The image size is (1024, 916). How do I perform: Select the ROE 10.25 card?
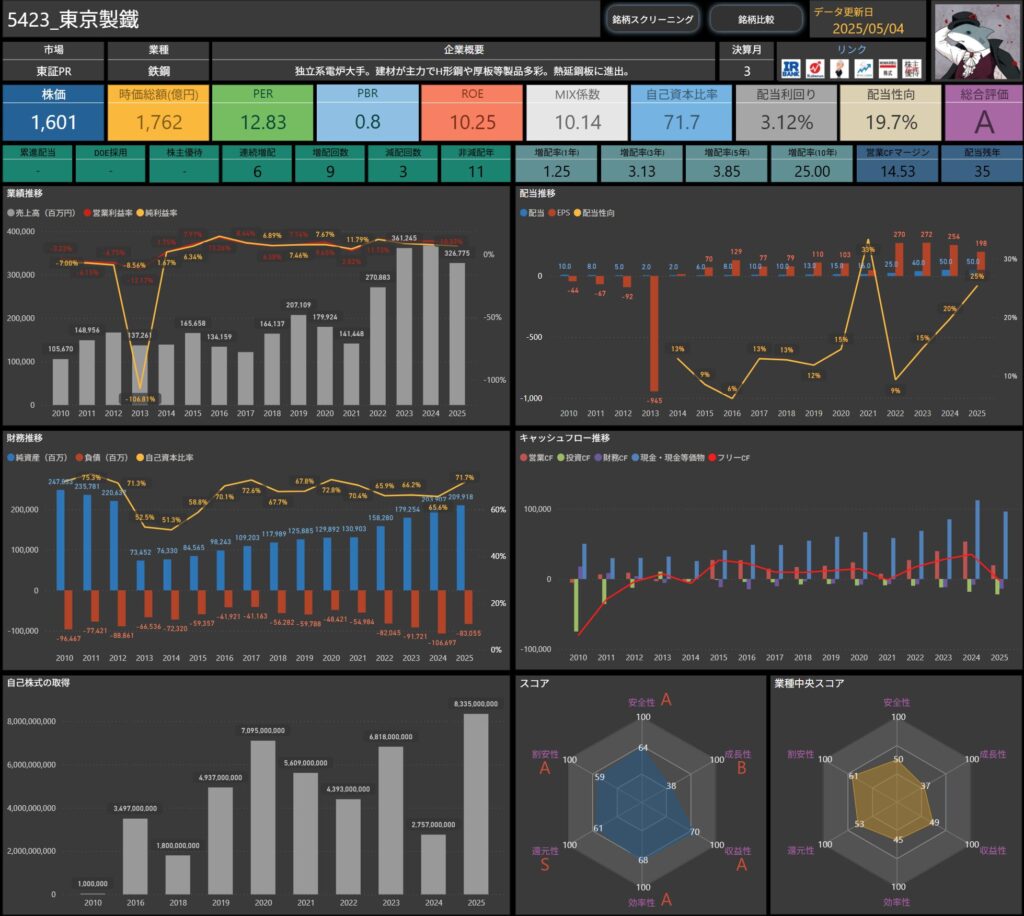click(472, 112)
